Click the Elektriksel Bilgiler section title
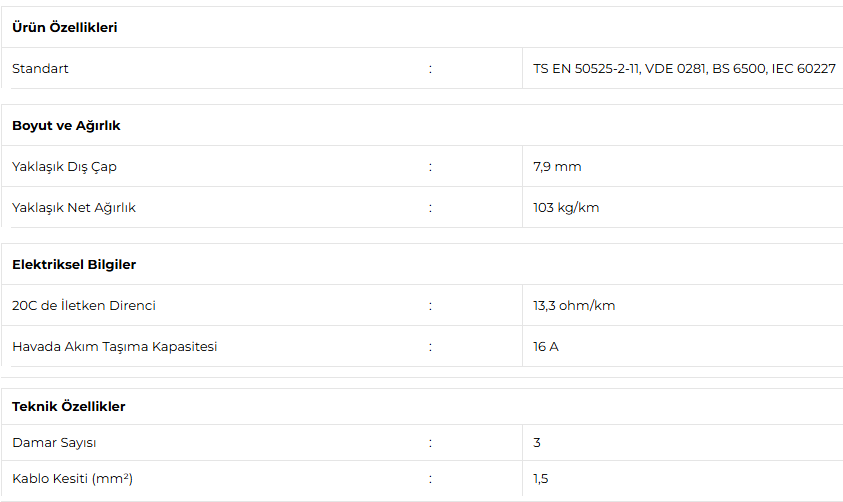This screenshot has width=843, height=502. tap(74, 265)
